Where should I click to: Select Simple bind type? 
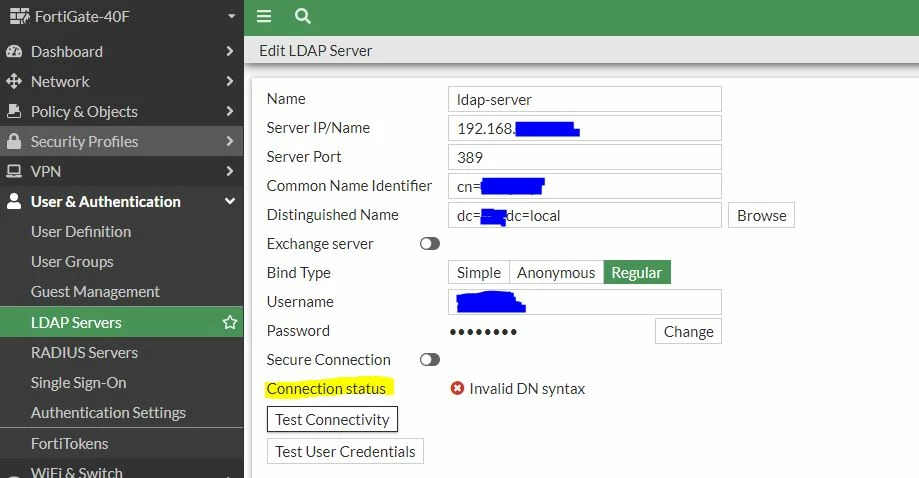pos(479,272)
